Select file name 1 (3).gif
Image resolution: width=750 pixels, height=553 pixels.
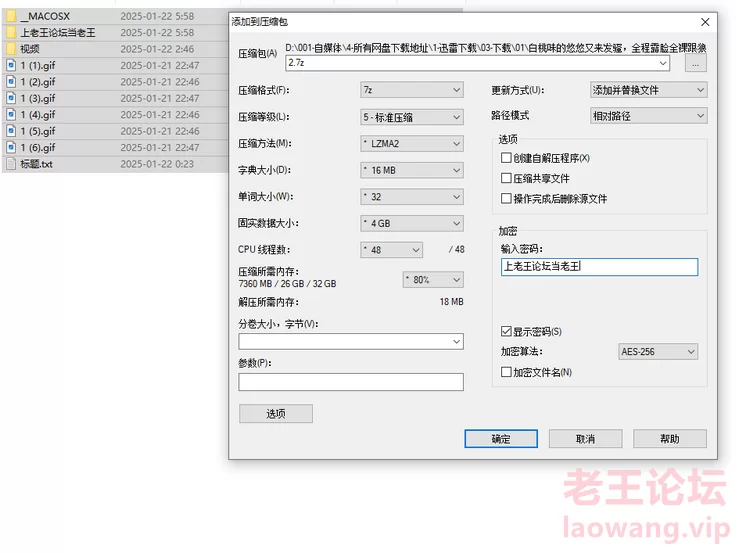[38, 99]
